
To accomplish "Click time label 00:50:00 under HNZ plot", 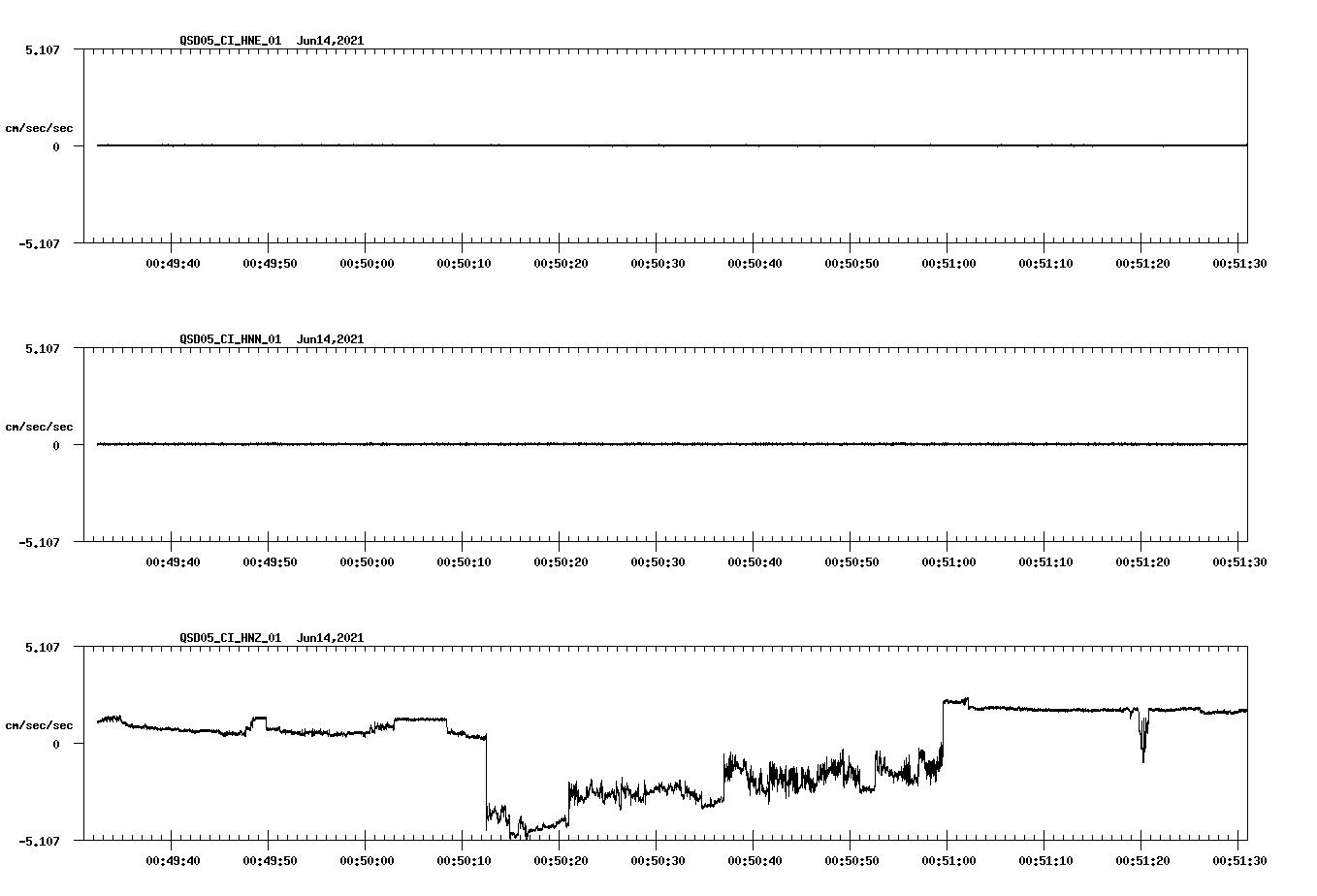I will [x=368, y=860].
